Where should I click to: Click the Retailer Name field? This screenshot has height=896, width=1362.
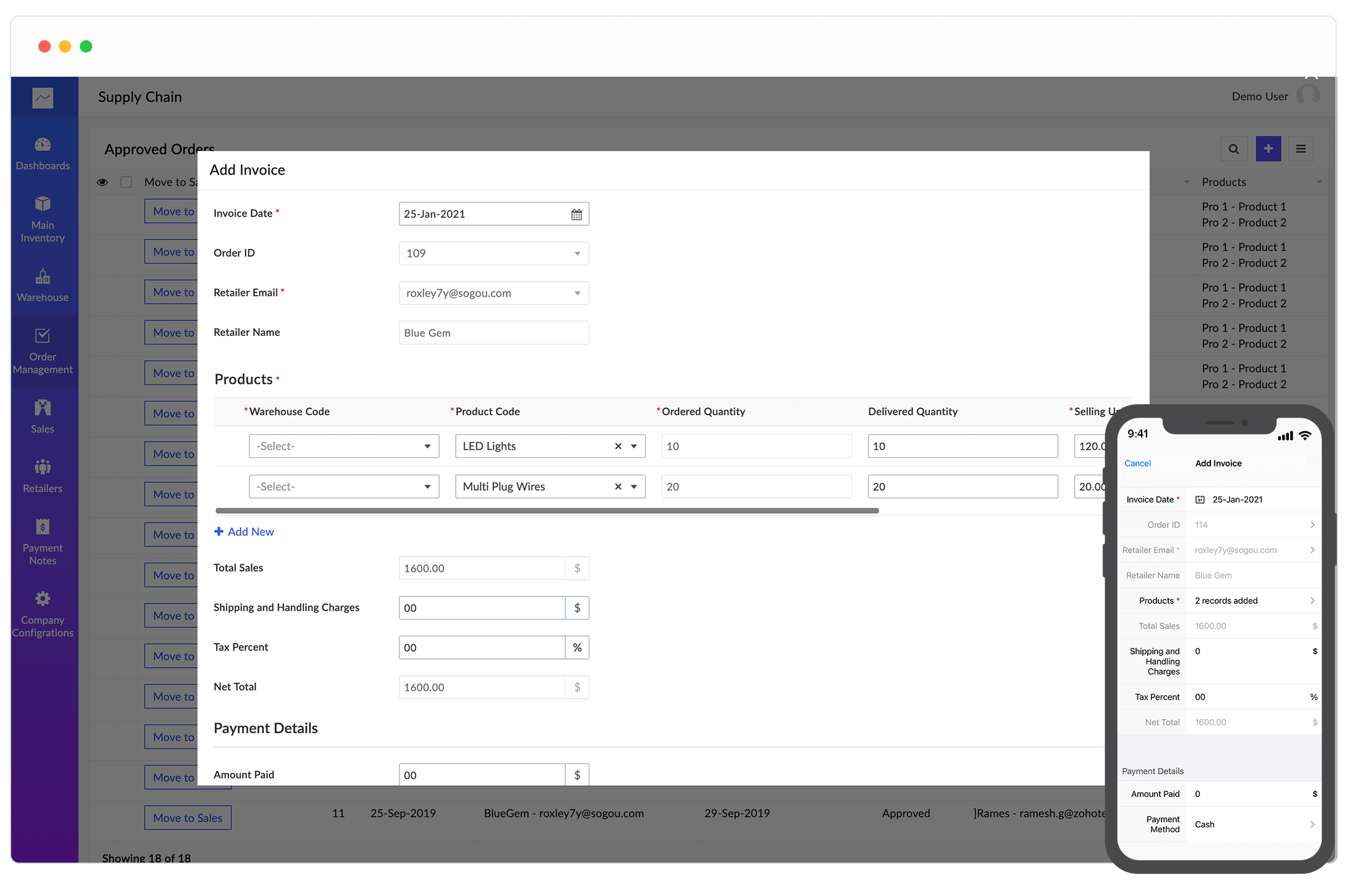494,333
